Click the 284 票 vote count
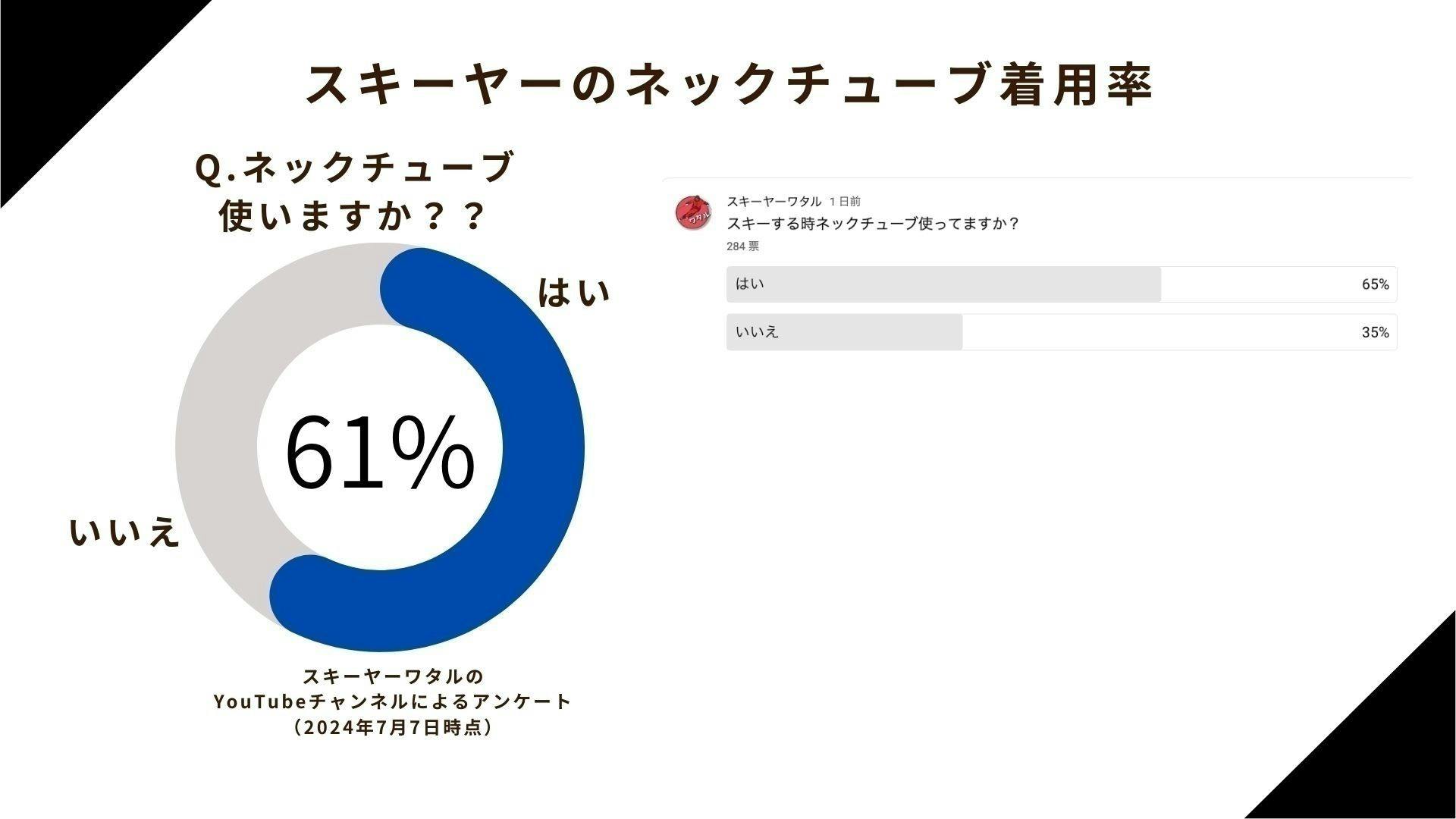 744,246
